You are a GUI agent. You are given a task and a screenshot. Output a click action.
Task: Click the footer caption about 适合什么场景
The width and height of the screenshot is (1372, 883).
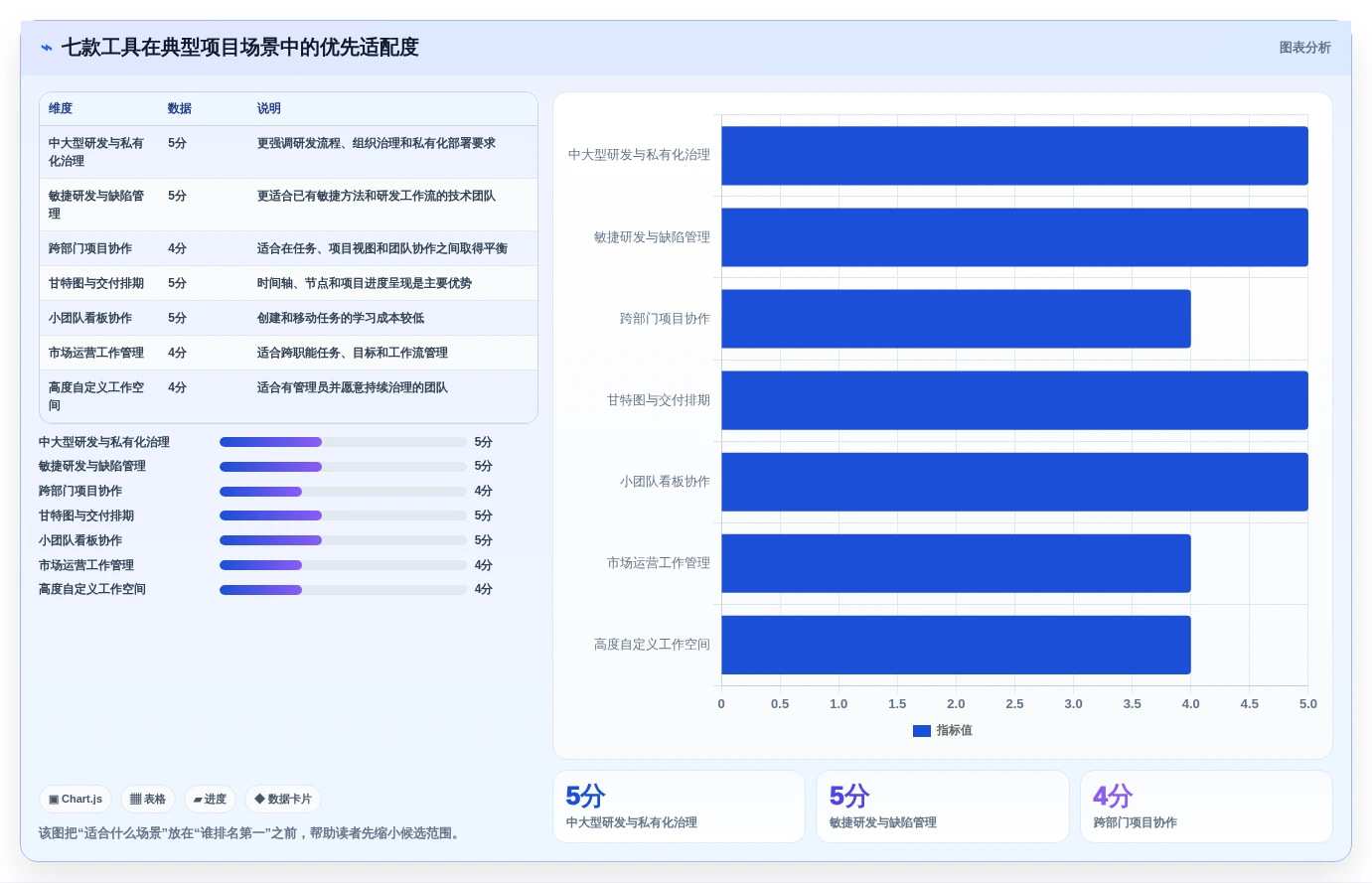[251, 833]
